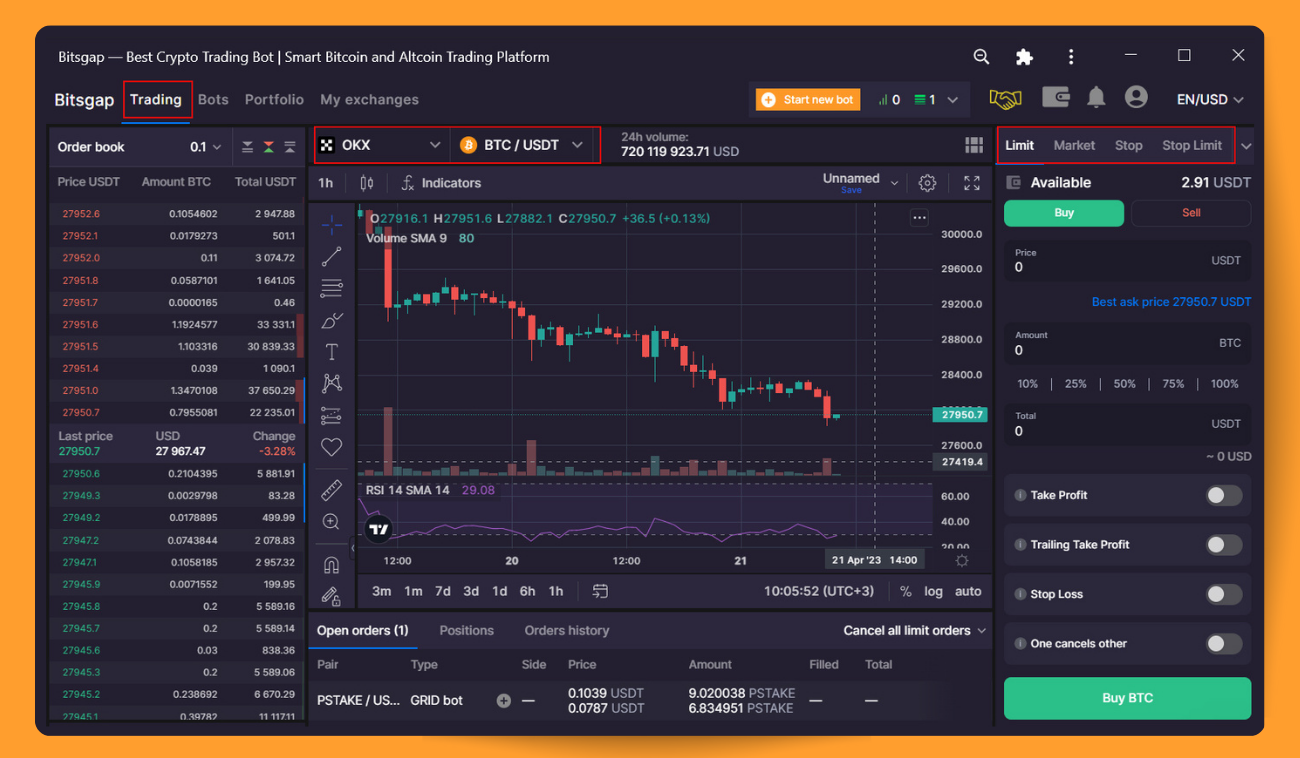1300x758 pixels.
Task: Toggle auto scale on chart
Action: pos(968,591)
